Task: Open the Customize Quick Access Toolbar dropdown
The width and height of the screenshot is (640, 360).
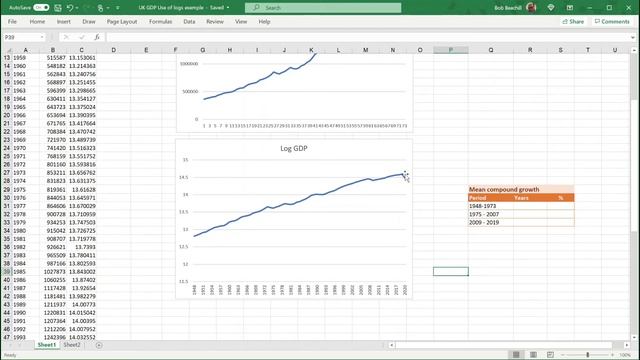Action: pos(118,8)
